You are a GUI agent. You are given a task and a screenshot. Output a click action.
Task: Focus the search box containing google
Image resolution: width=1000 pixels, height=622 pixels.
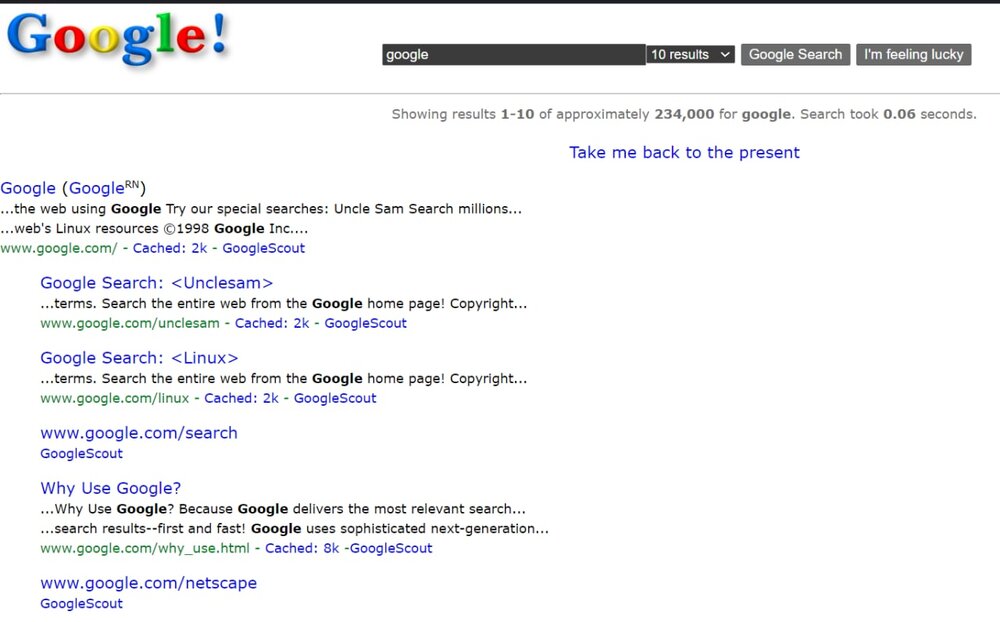513,55
